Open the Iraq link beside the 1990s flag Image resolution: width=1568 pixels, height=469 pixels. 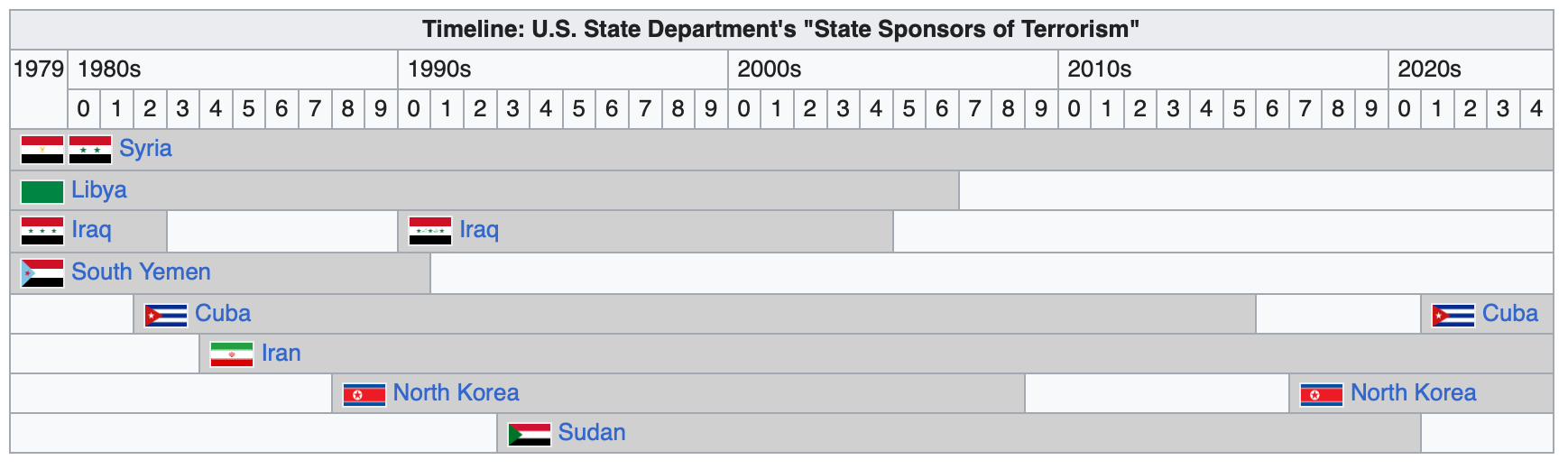(479, 230)
